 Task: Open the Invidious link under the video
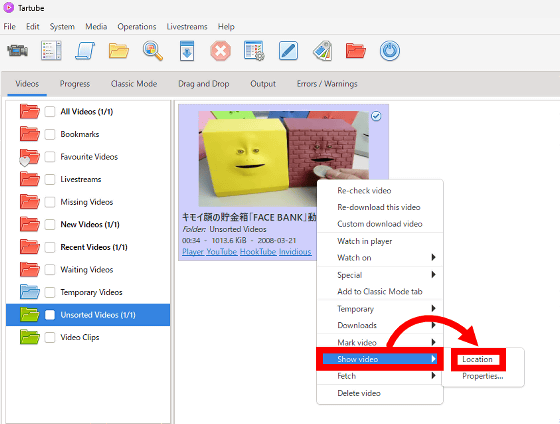click(x=295, y=252)
